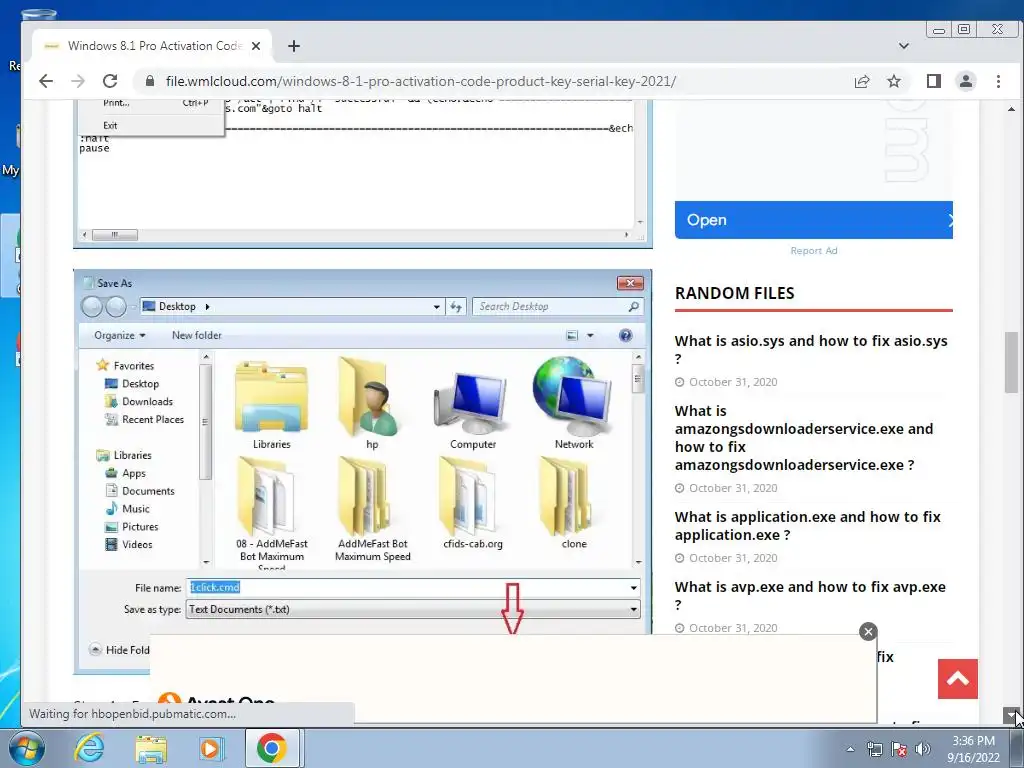Open Windows Media Player from taskbar
This screenshot has width=1024, height=768.
(x=211, y=748)
